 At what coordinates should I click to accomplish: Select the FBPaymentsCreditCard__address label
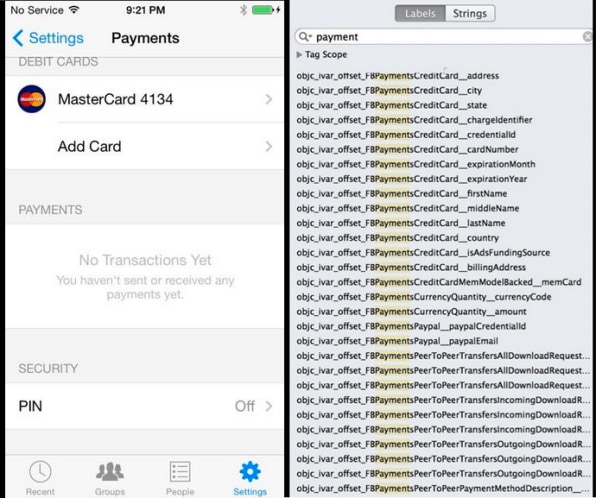[x=398, y=76]
